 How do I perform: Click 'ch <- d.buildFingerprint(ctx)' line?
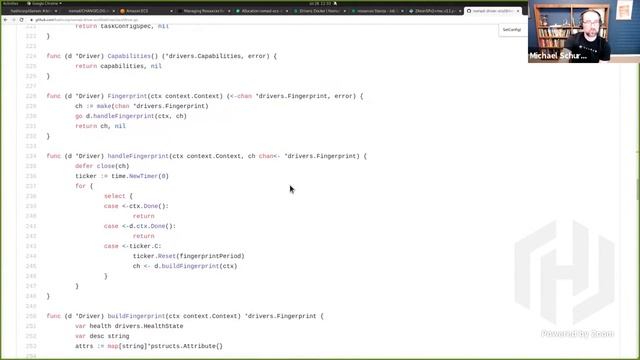tap(185, 266)
